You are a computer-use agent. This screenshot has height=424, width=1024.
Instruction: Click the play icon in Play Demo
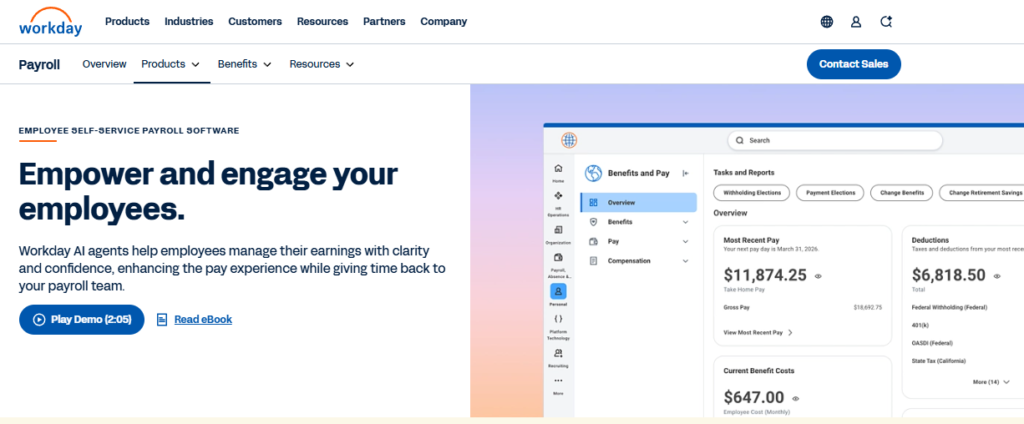(x=39, y=319)
